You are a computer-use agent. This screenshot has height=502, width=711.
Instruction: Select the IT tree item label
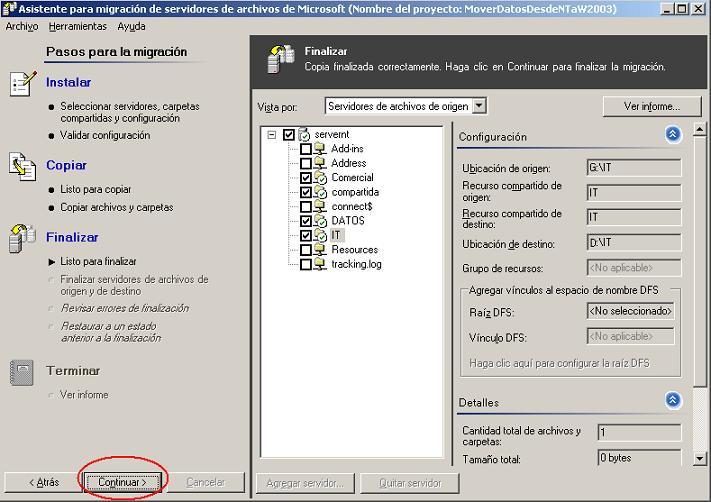336,235
